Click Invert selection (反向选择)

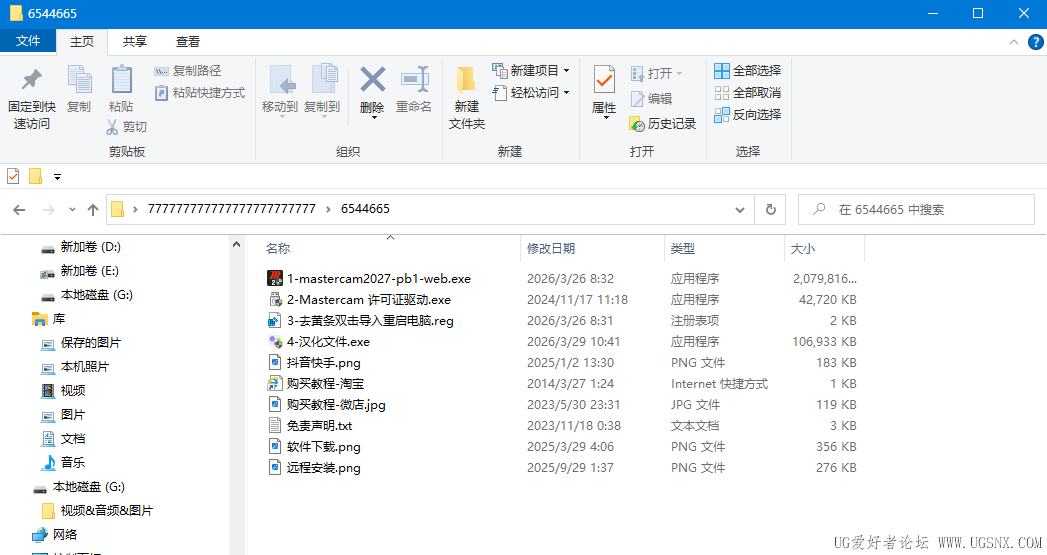tap(747, 115)
